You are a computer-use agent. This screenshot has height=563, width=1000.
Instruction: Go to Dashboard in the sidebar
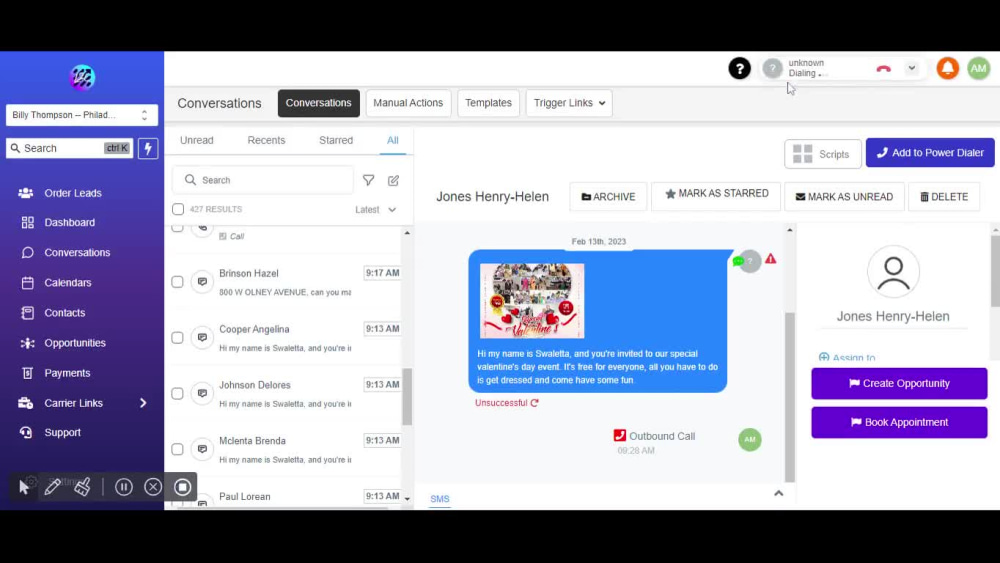pos(70,223)
